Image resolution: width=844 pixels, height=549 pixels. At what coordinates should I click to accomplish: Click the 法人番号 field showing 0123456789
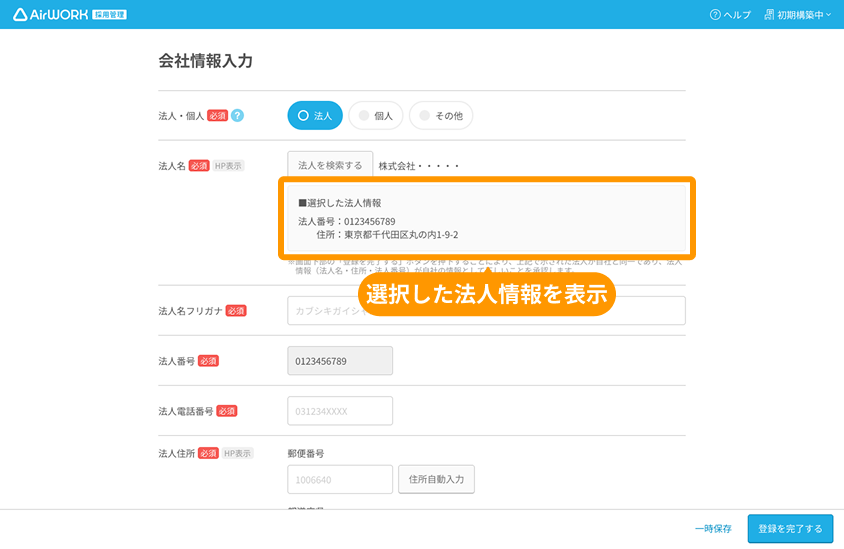click(x=340, y=361)
